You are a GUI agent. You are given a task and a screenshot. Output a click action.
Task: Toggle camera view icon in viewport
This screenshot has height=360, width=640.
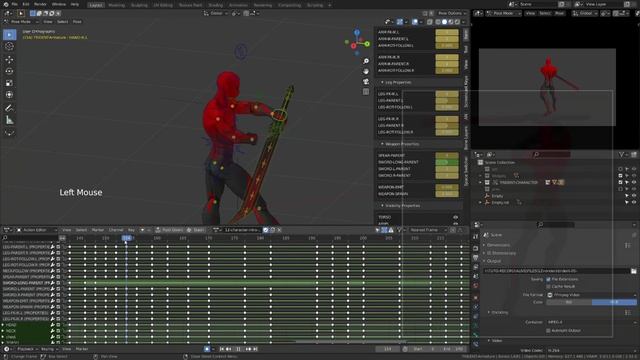coord(366,82)
